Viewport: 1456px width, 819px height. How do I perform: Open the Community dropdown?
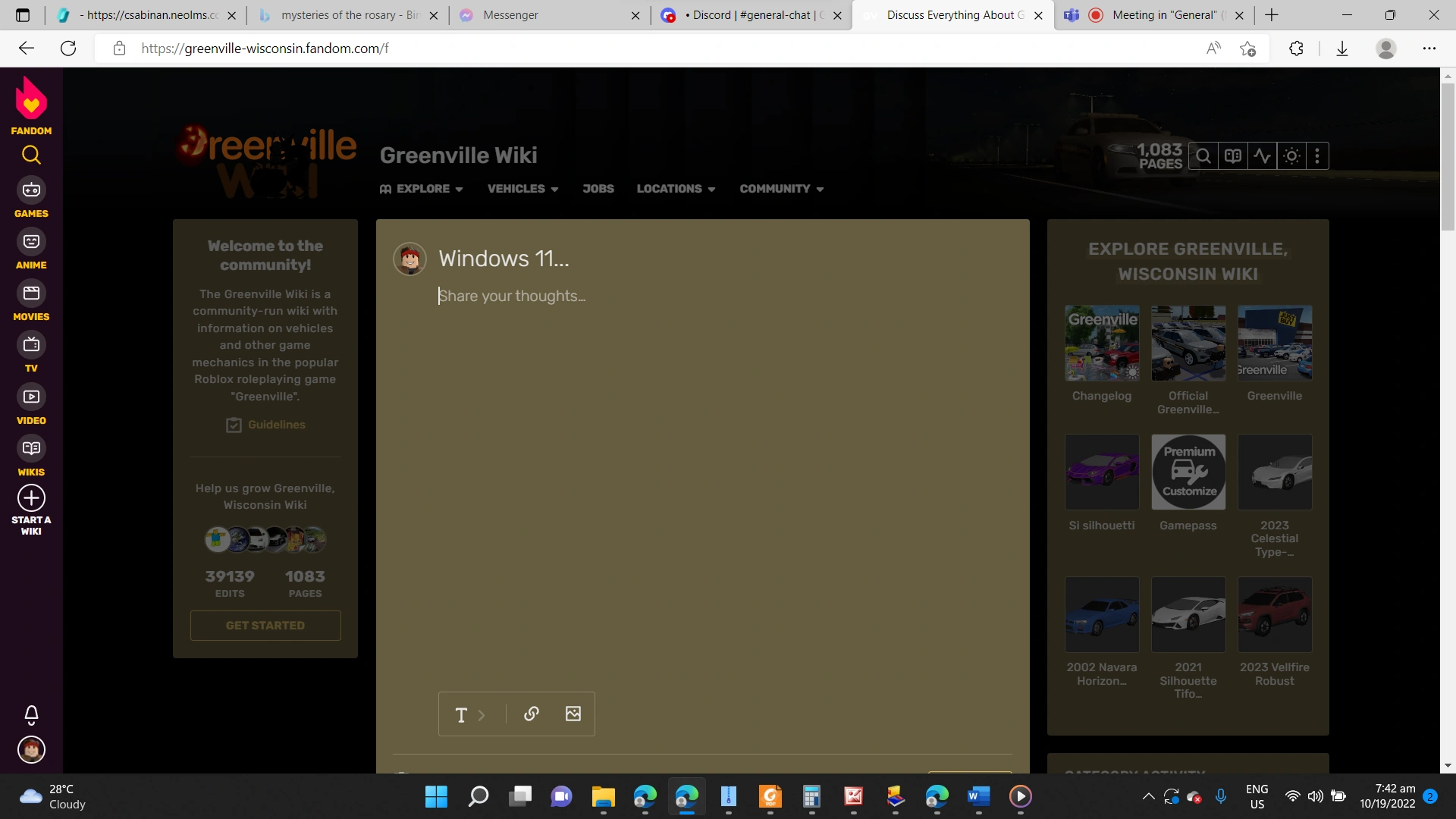point(781,189)
